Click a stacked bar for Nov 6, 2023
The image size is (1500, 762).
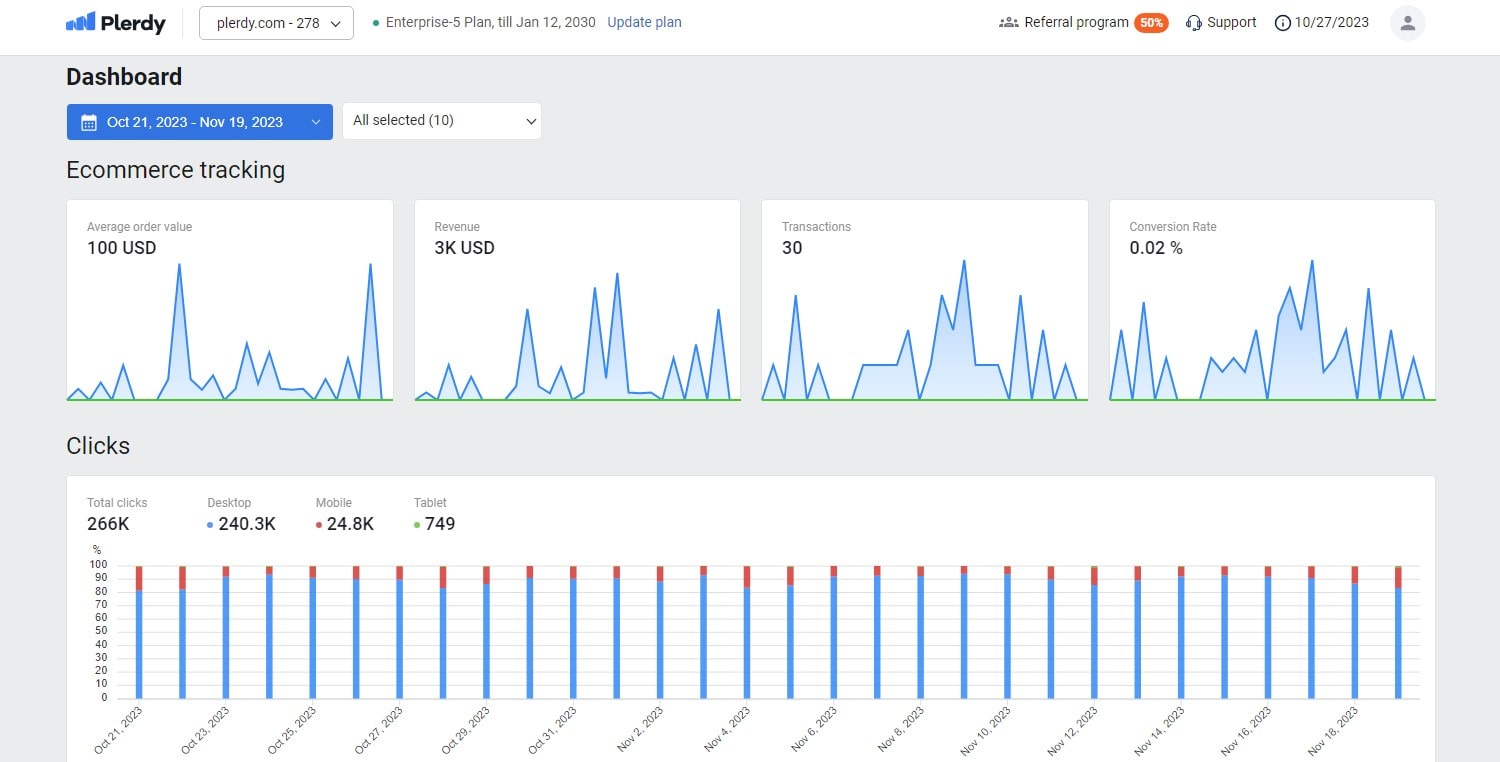pyautogui.click(x=832, y=630)
